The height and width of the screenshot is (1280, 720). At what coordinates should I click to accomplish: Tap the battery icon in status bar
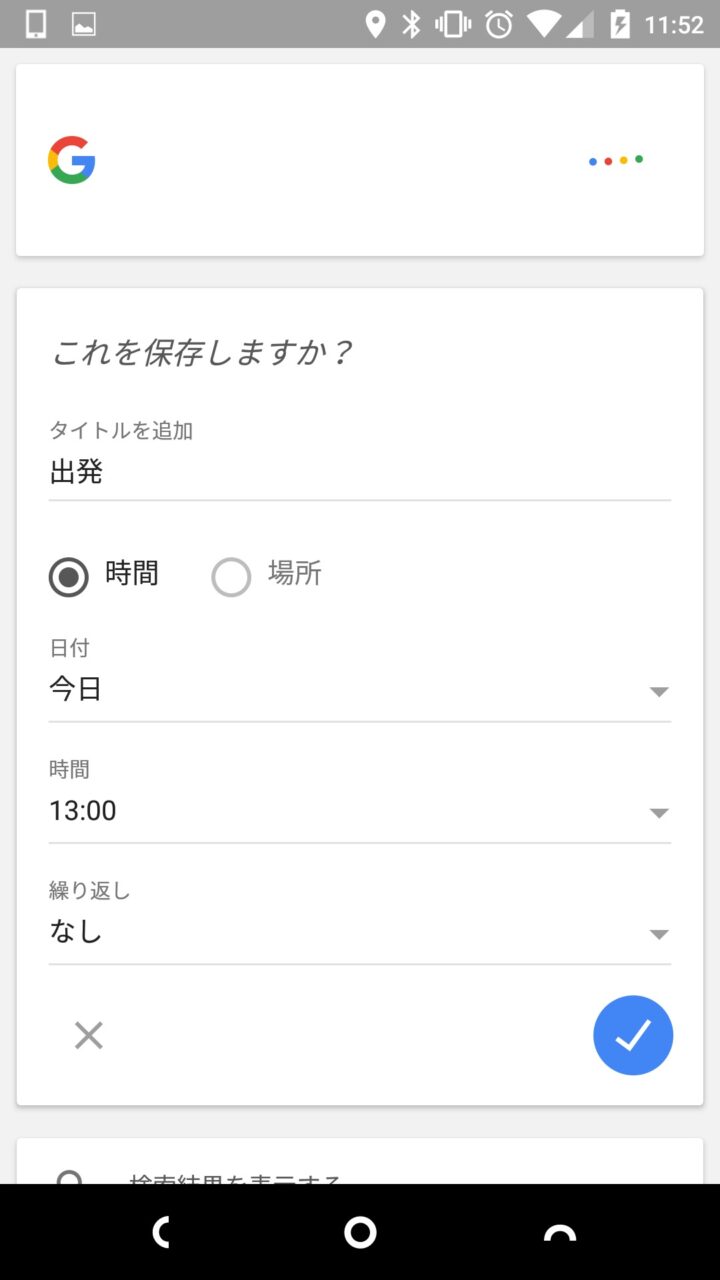point(620,24)
